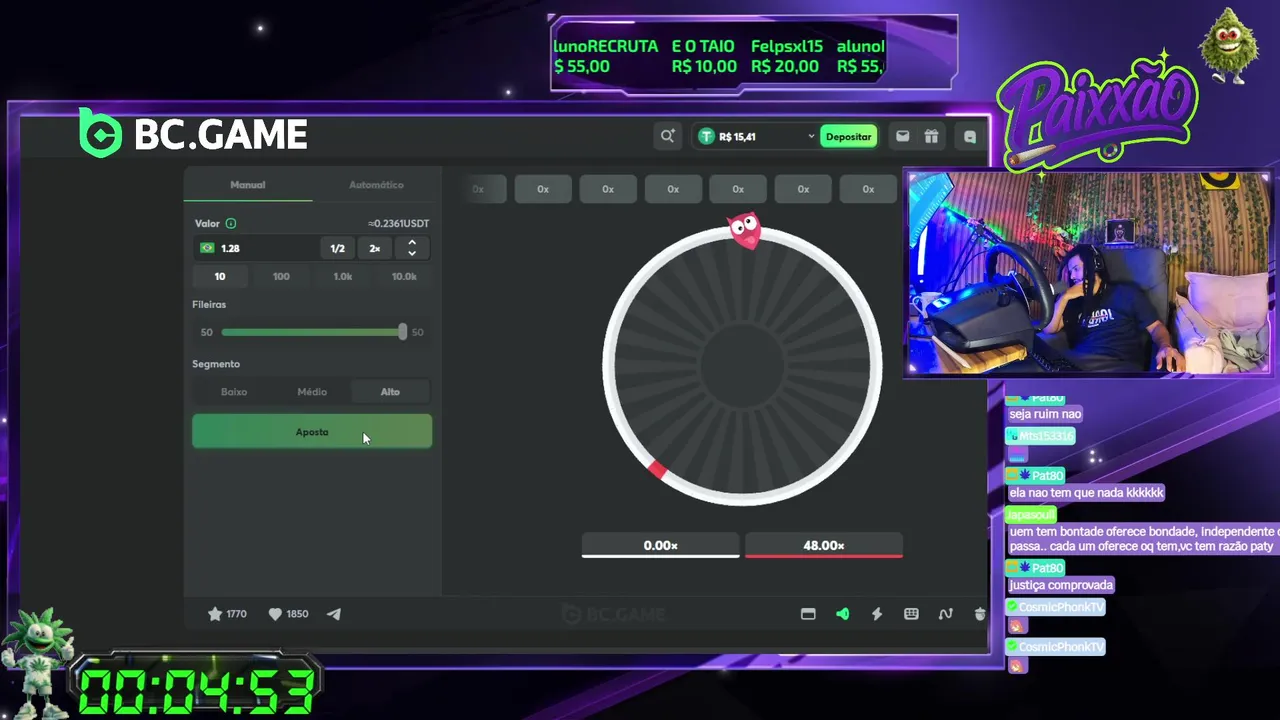This screenshot has width=1280, height=720.
Task: Open the chat bubble icon in header
Action: (969, 137)
